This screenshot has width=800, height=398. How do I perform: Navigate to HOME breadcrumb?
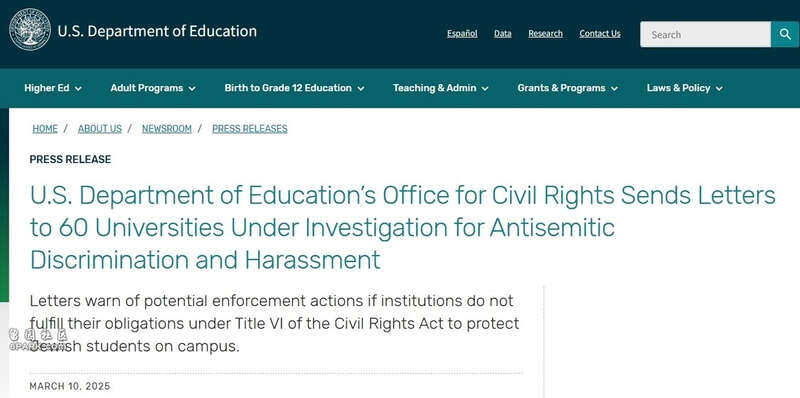45,129
